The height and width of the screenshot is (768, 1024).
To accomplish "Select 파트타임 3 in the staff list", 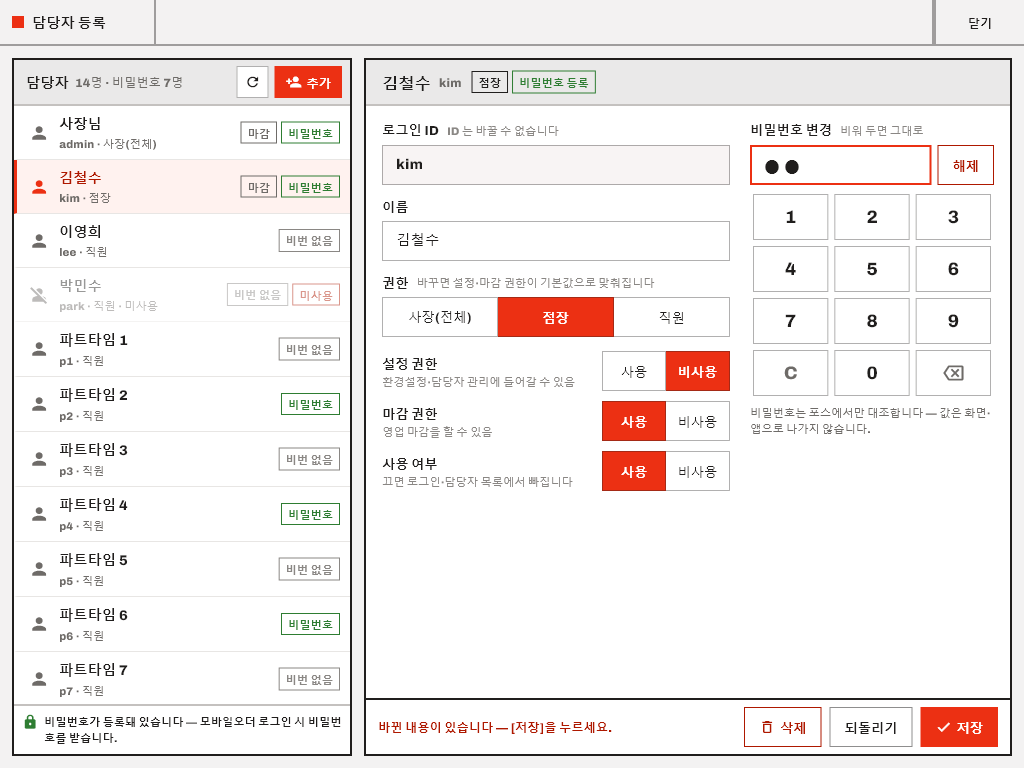I will (182, 459).
